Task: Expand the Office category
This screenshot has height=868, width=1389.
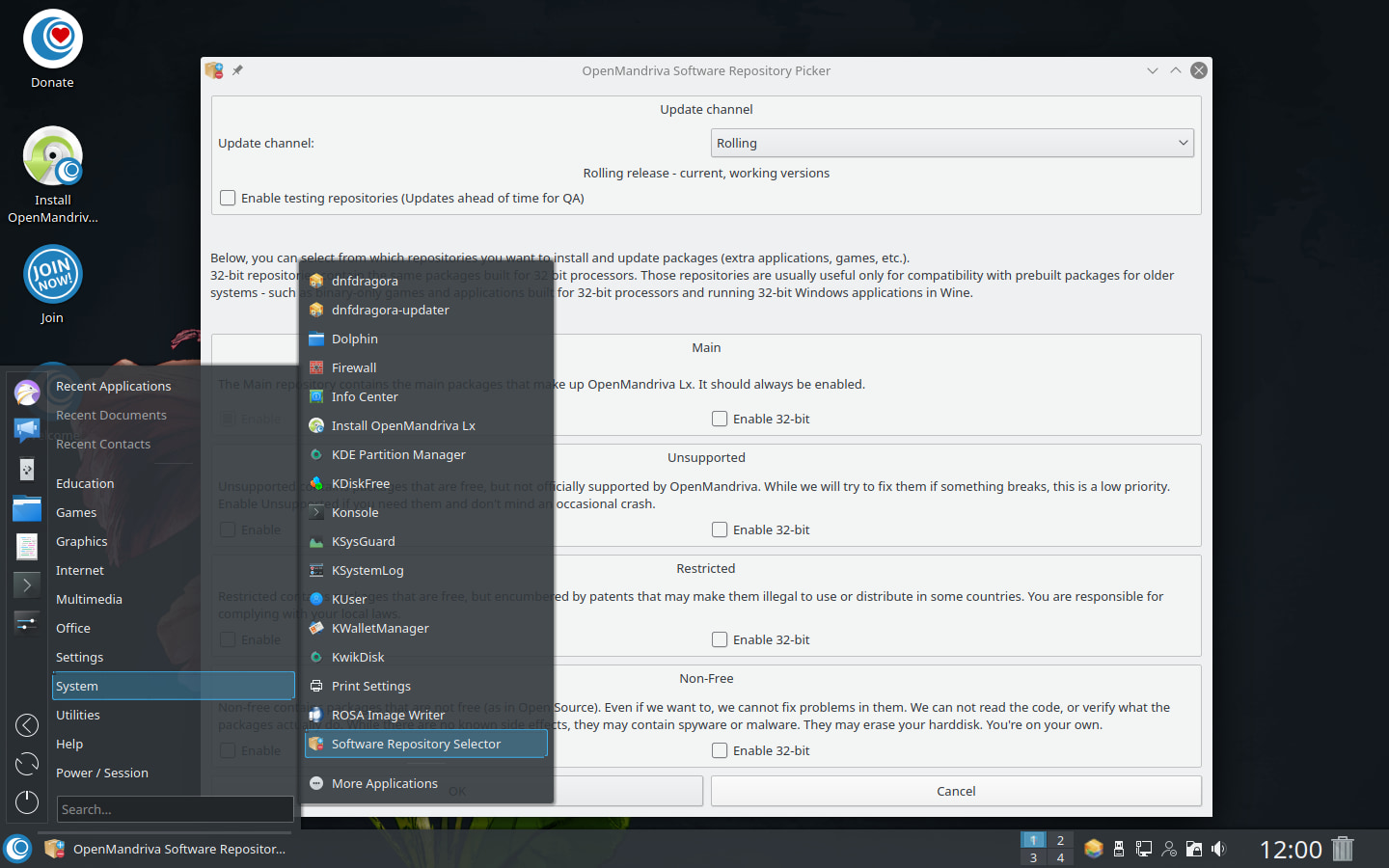Action: 174,628
